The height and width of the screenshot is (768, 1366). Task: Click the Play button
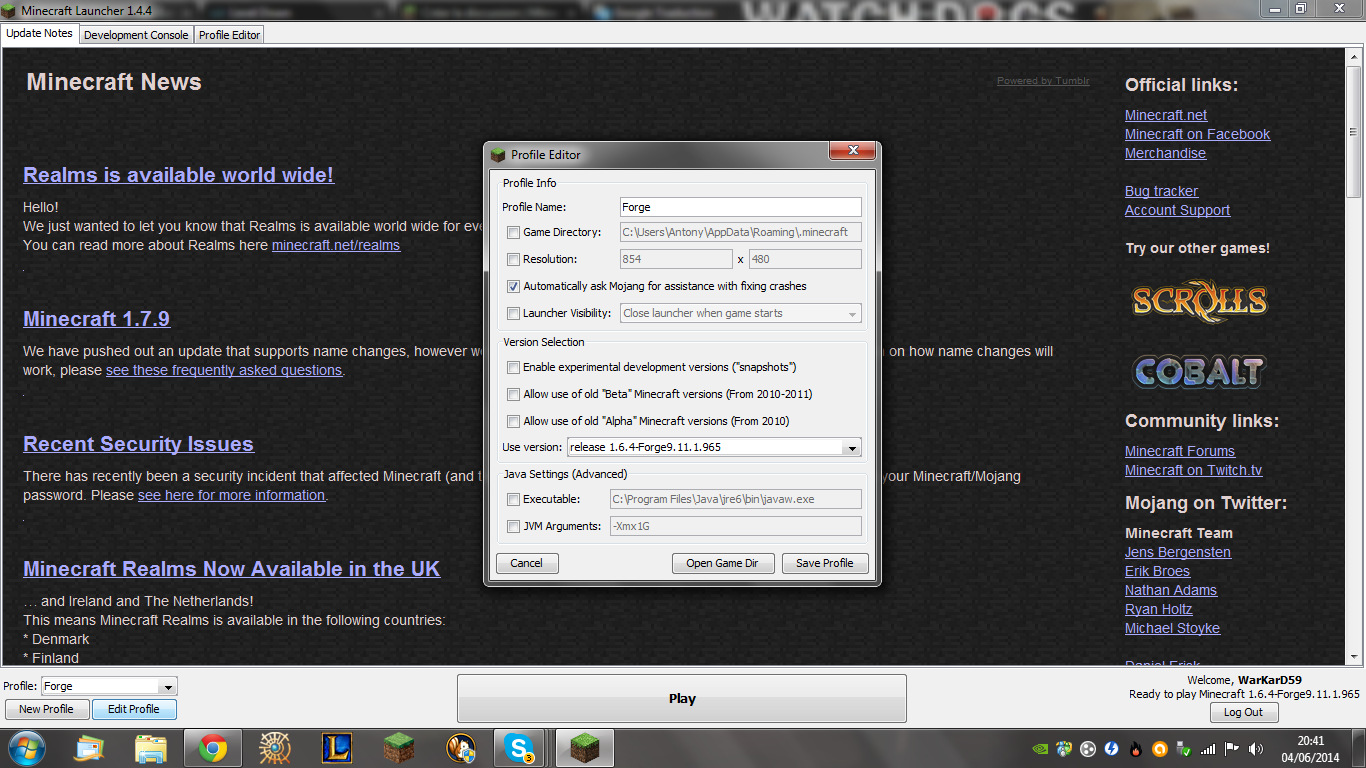click(682, 698)
